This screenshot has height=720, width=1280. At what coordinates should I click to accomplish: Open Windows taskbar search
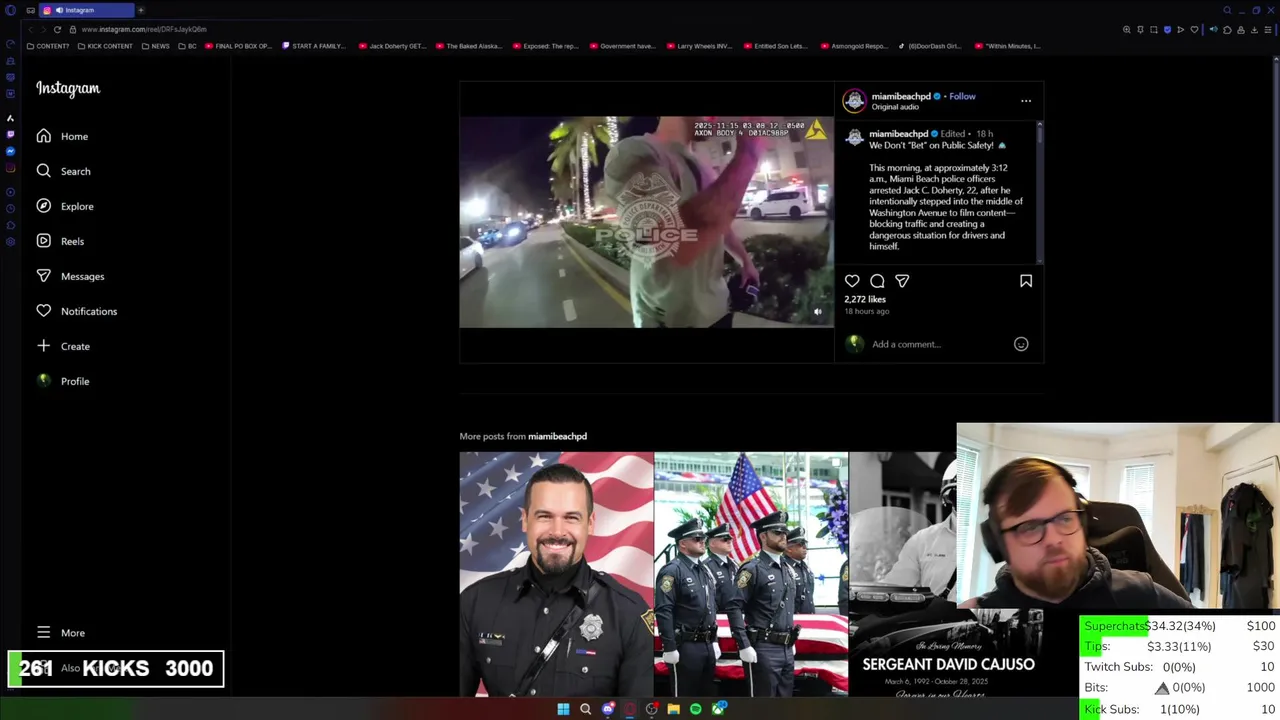[585, 709]
